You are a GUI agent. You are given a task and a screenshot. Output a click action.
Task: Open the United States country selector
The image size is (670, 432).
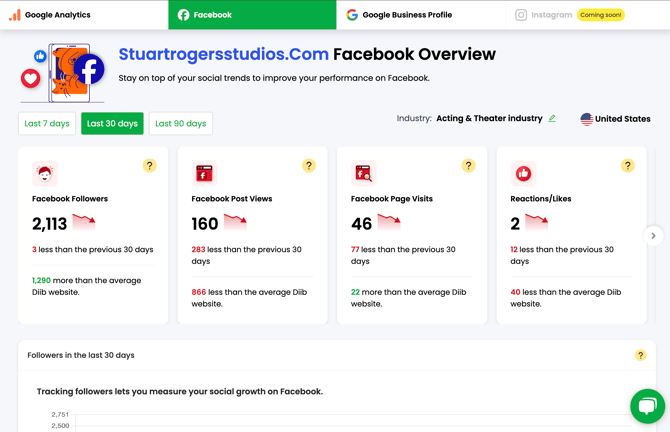615,119
